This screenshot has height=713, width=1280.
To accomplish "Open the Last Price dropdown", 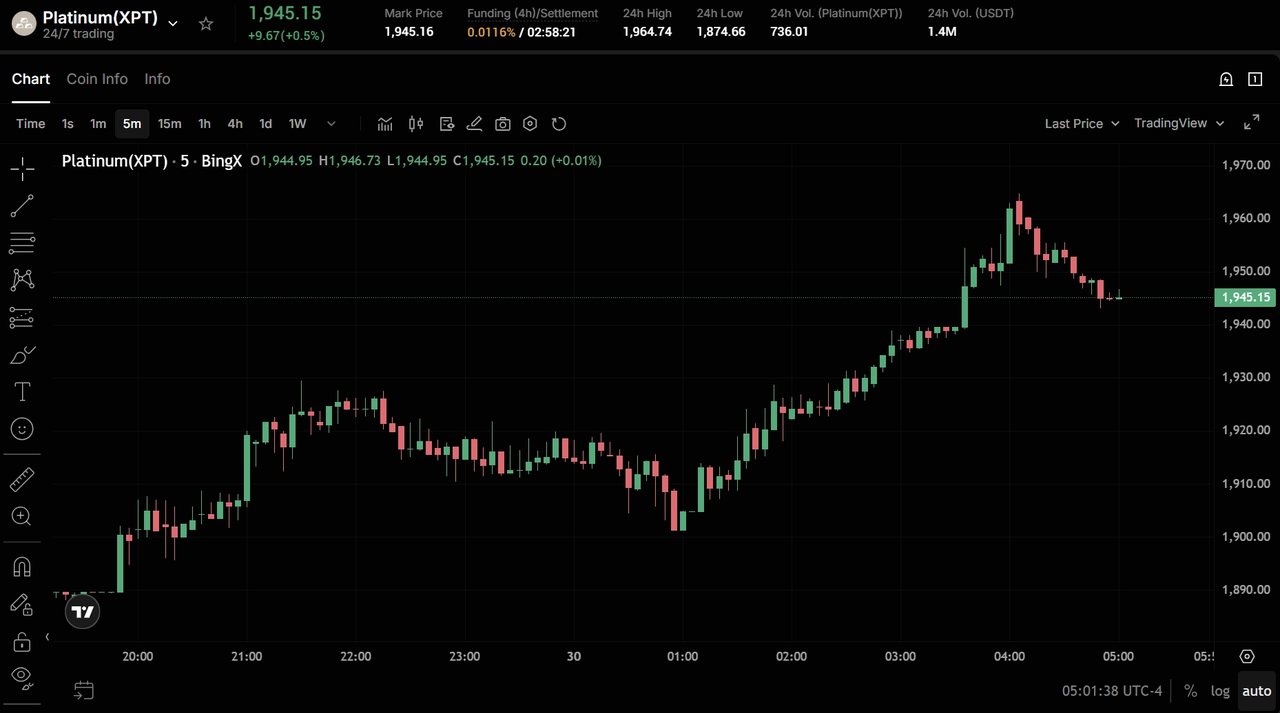I will pyautogui.click(x=1081, y=124).
